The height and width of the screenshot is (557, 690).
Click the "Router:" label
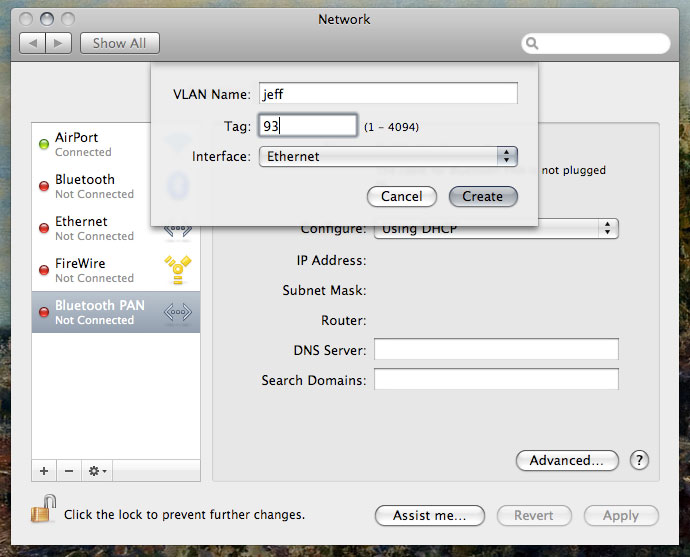(x=344, y=320)
